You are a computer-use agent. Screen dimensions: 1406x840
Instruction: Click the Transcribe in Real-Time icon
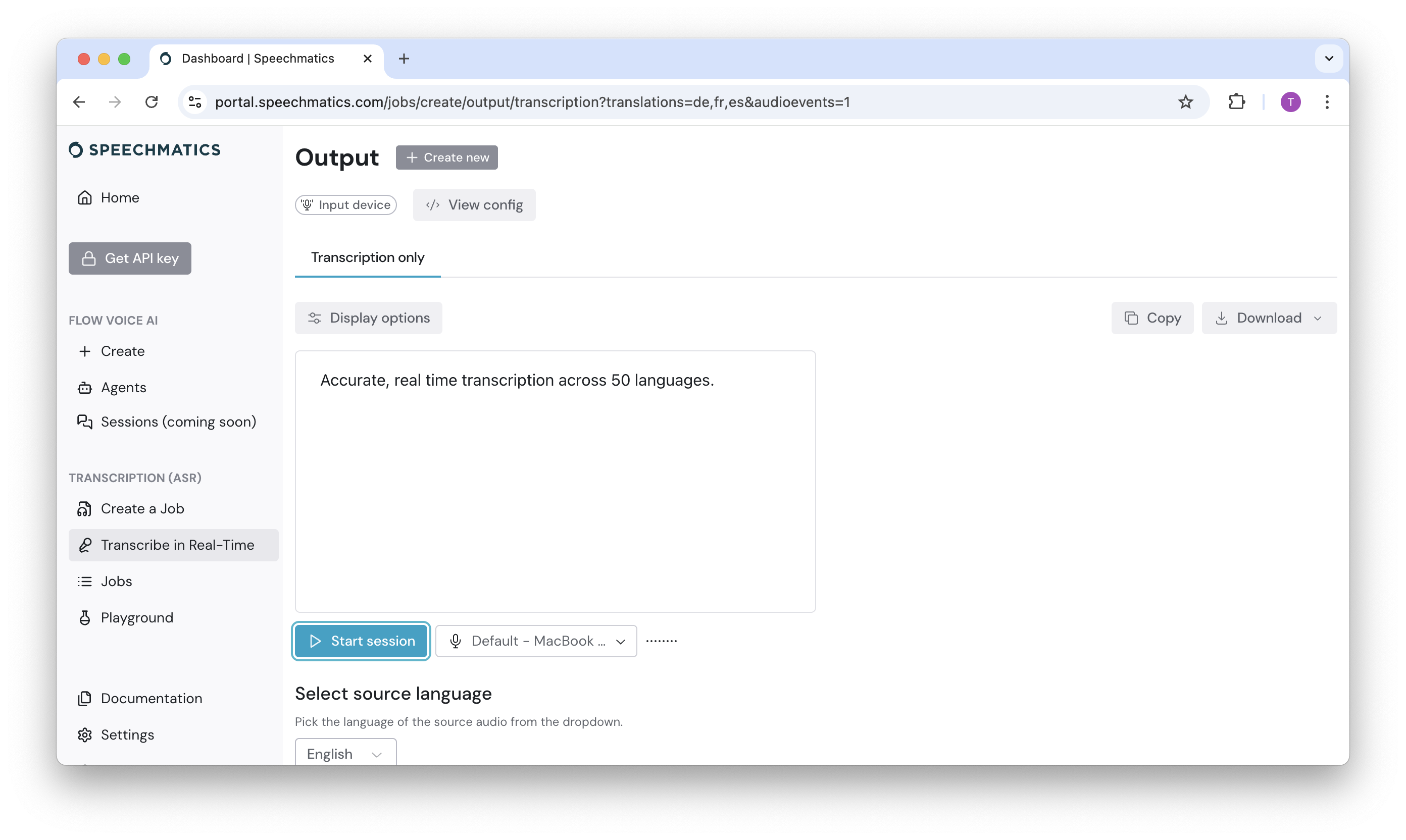point(85,545)
